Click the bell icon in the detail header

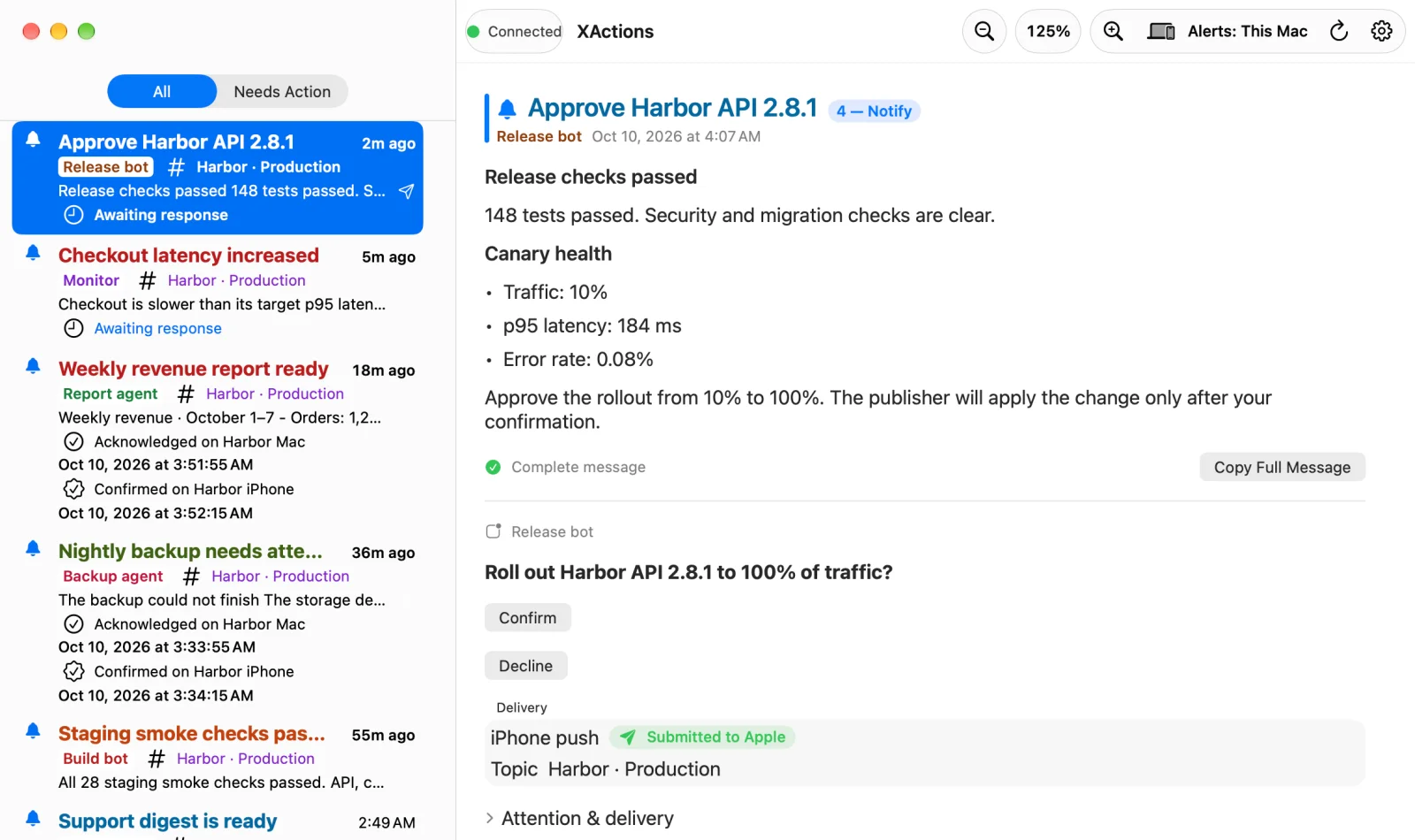coord(507,109)
